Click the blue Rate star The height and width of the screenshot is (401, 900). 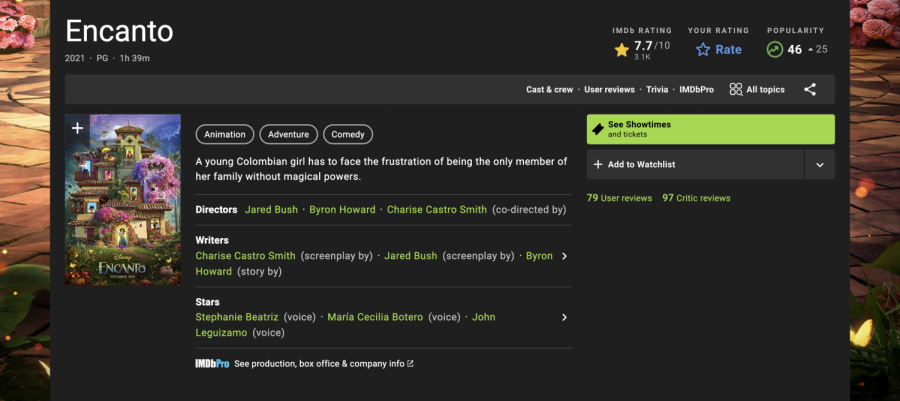[x=703, y=50]
